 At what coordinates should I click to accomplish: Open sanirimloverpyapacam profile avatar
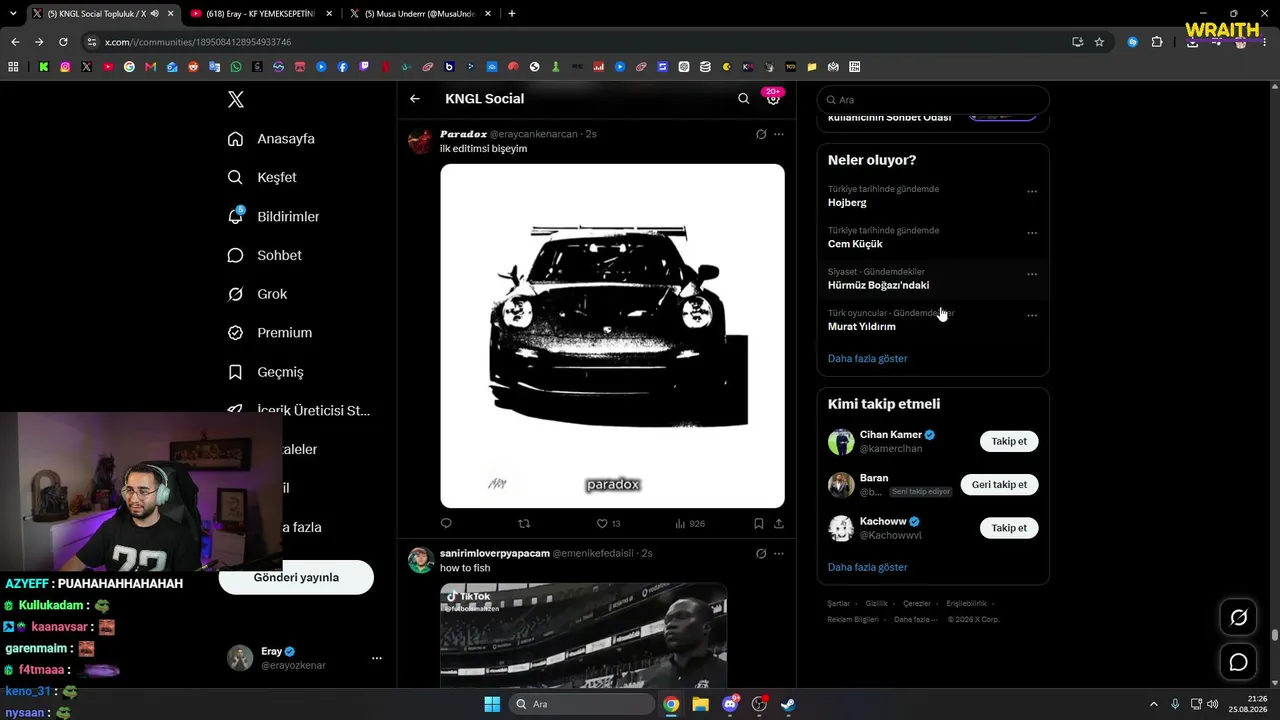[x=420, y=560]
